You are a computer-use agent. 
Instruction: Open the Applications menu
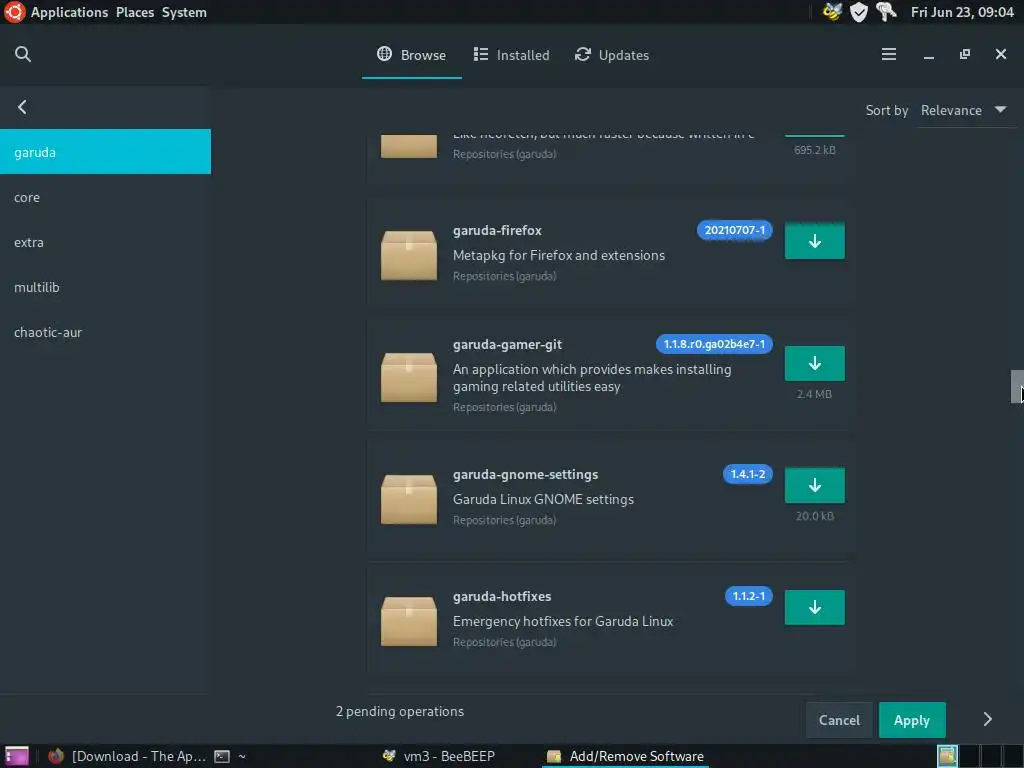pyautogui.click(x=69, y=12)
